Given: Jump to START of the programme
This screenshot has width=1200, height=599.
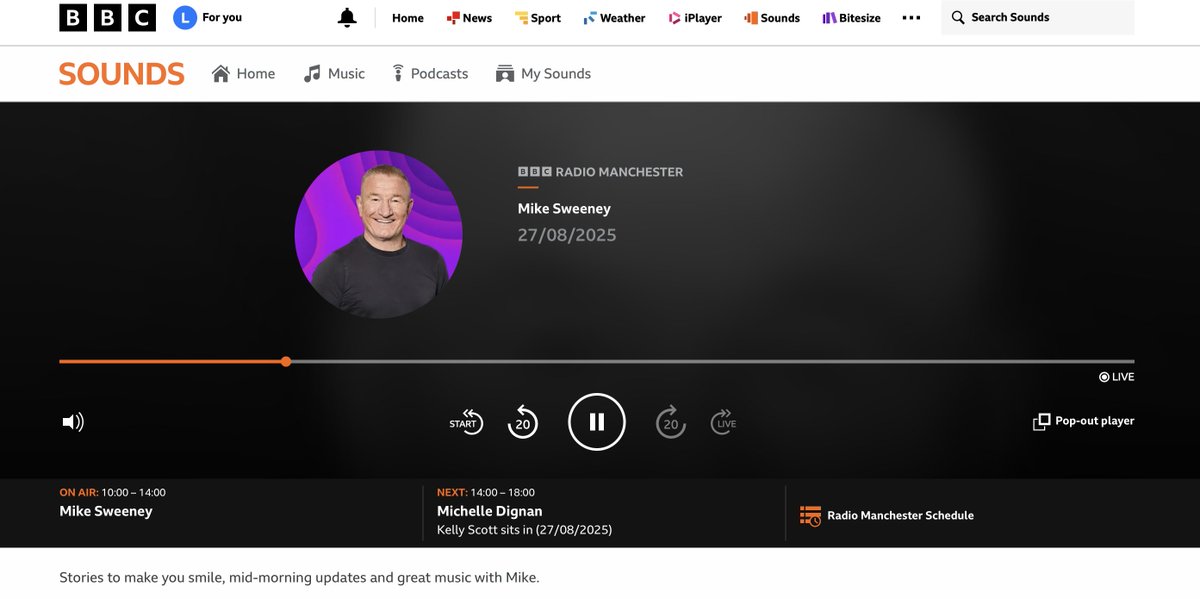Looking at the screenshot, I should (466, 422).
